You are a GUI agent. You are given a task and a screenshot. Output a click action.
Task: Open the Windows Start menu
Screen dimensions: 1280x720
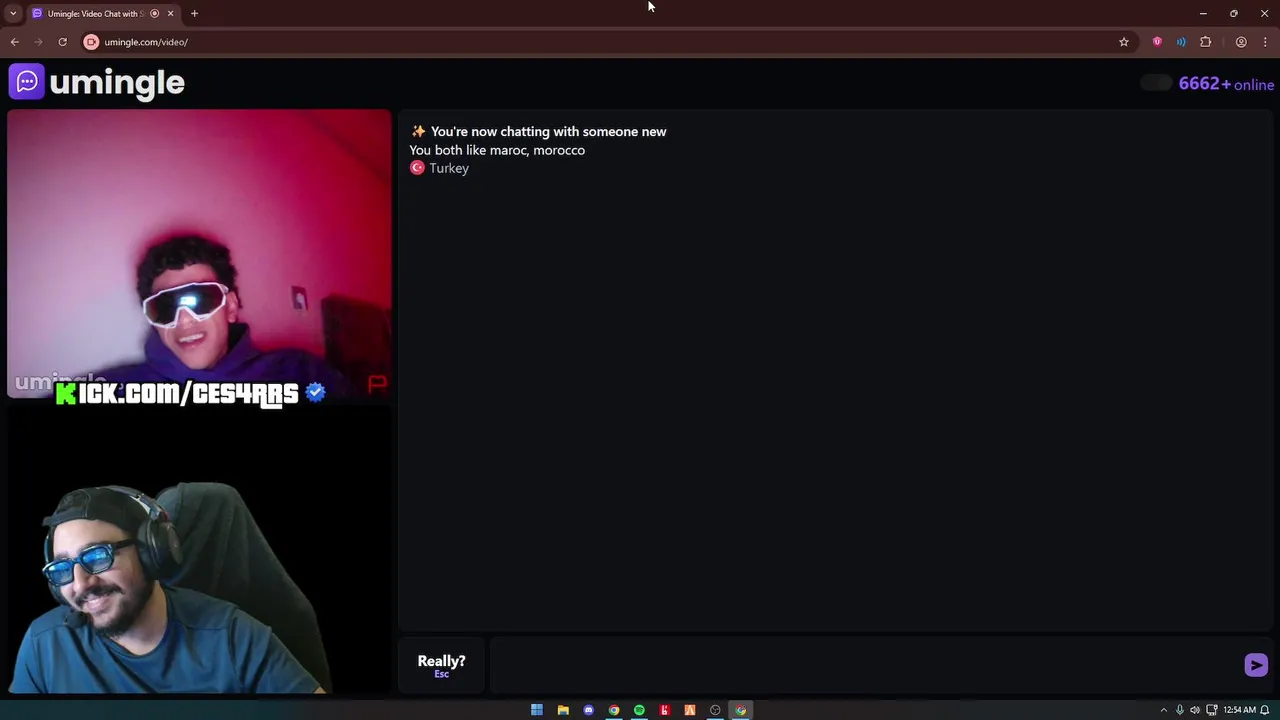[x=537, y=710]
